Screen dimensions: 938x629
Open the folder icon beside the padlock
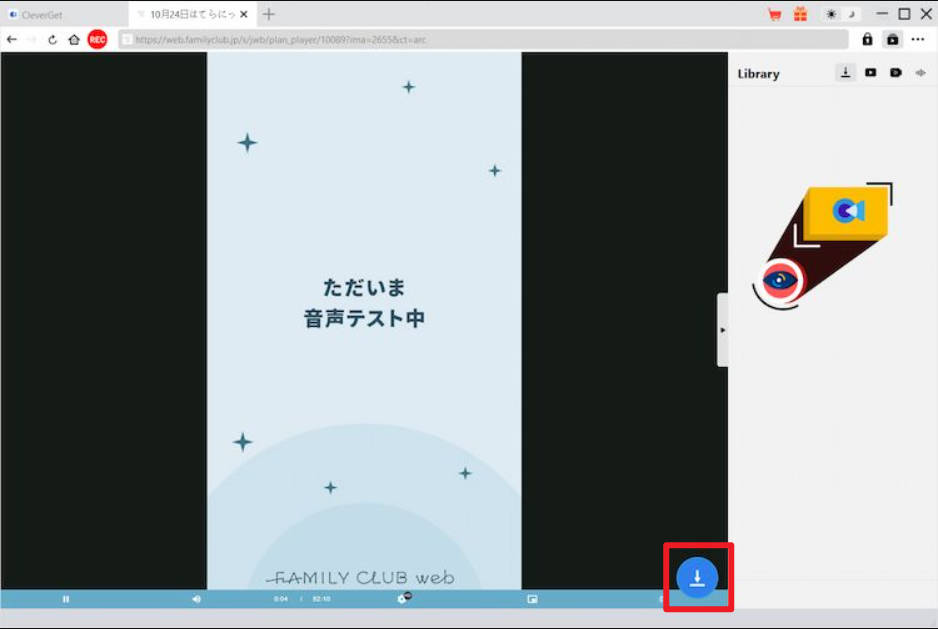(x=892, y=39)
